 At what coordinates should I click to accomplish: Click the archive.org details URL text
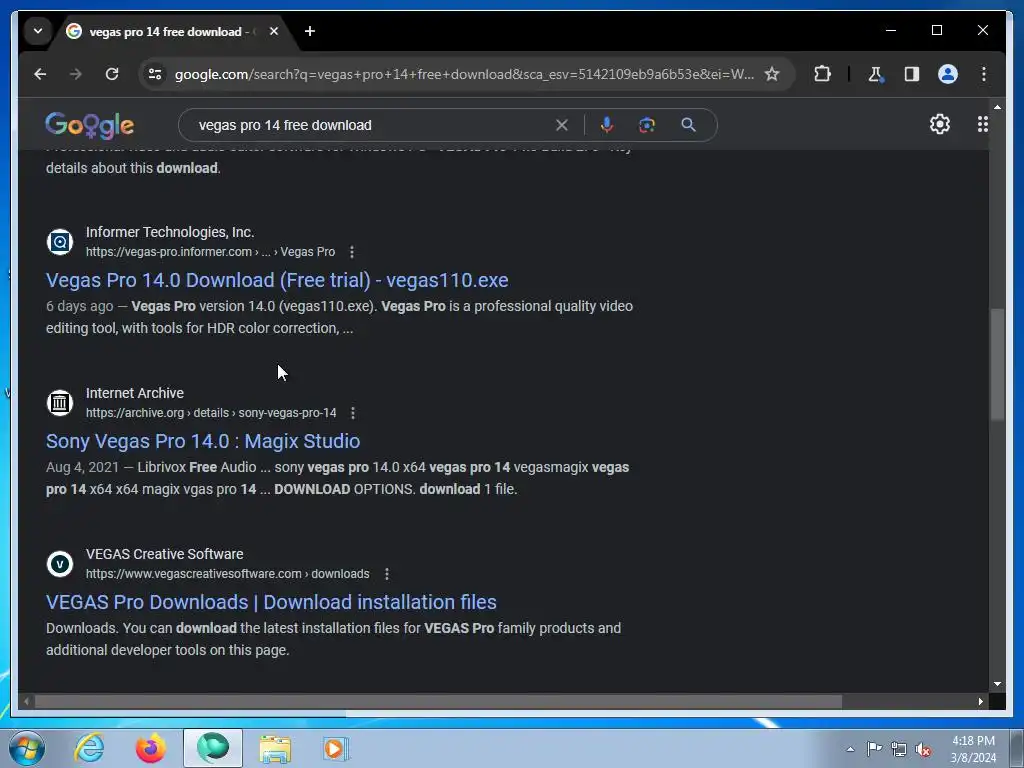click(211, 413)
